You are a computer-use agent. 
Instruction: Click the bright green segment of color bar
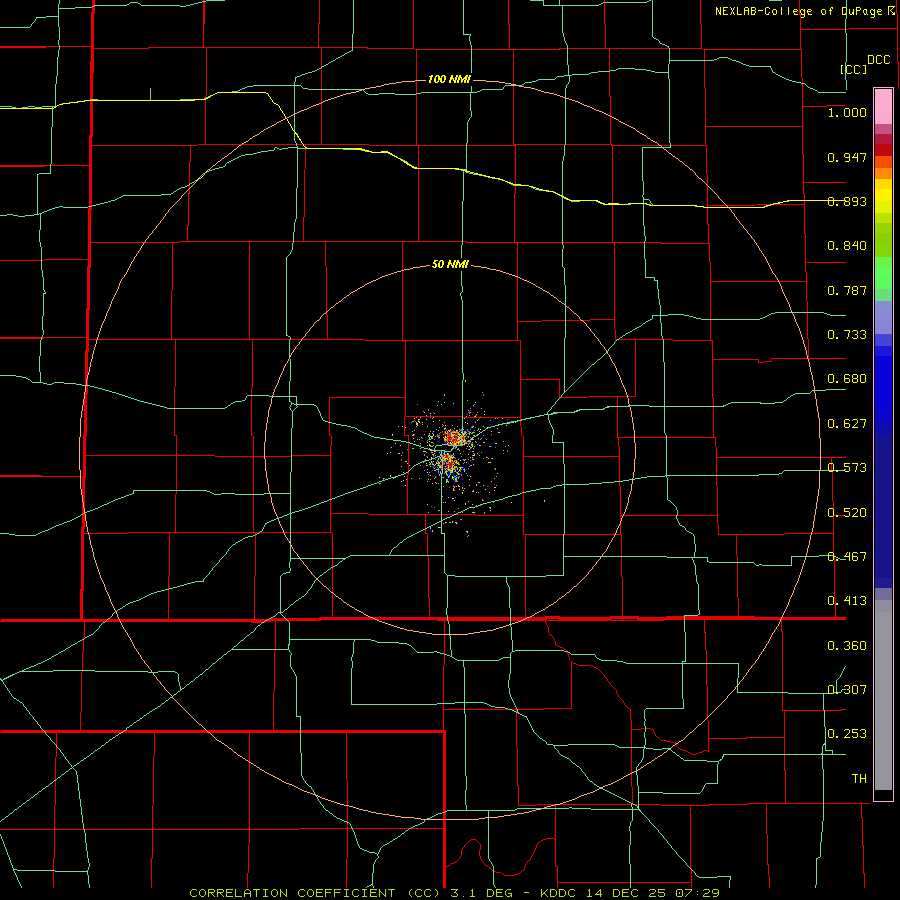point(883,273)
